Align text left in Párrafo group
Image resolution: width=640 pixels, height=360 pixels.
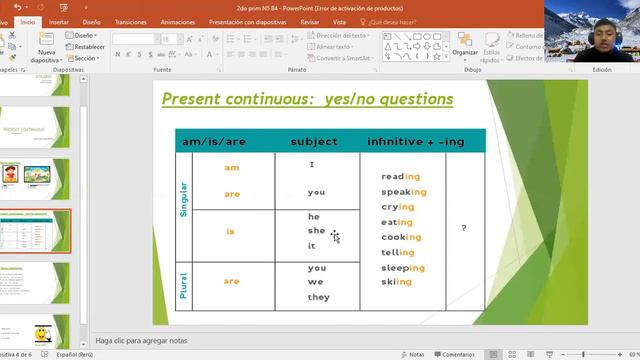pos(231,54)
